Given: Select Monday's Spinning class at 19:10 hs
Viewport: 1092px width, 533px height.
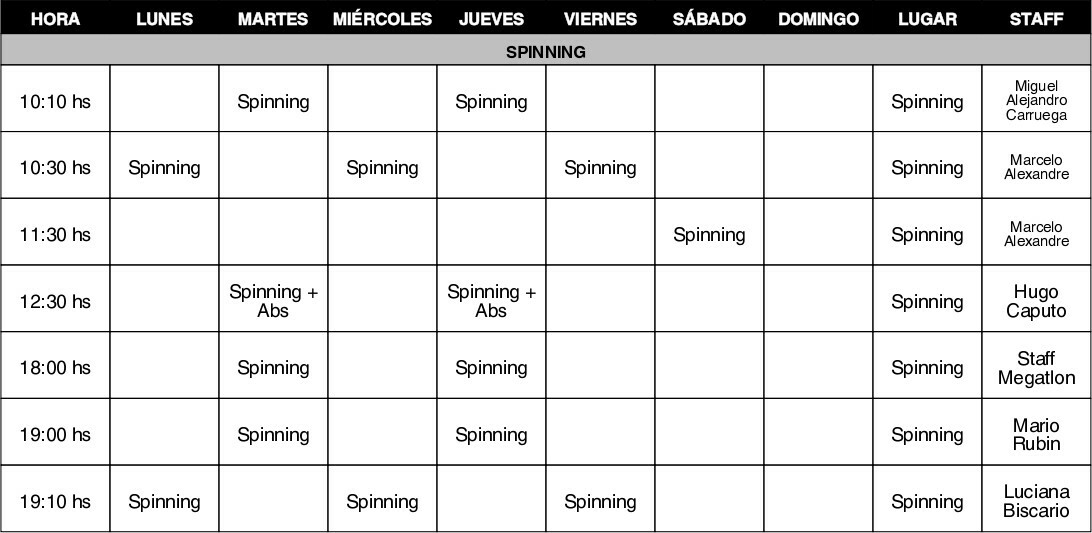Looking at the screenshot, I should [164, 501].
